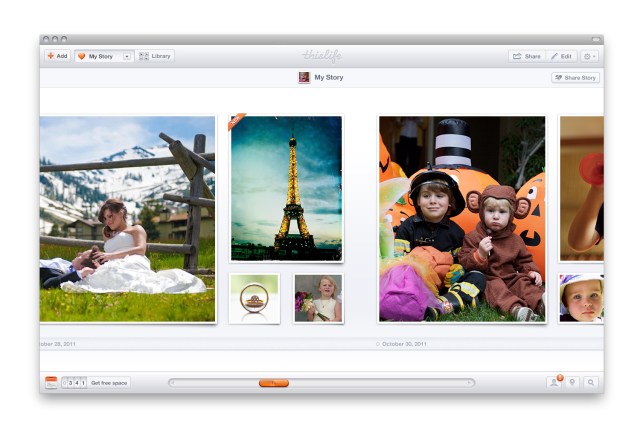Click the My Story heading text
The image size is (640, 426).
click(x=329, y=77)
